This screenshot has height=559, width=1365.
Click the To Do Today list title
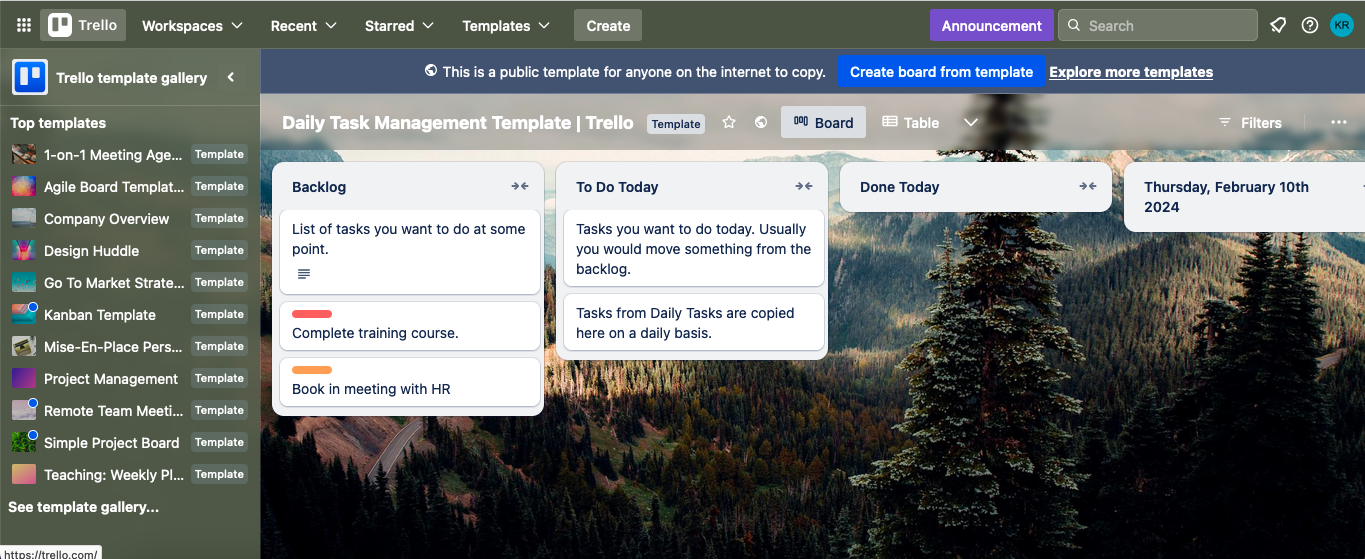[x=617, y=186]
